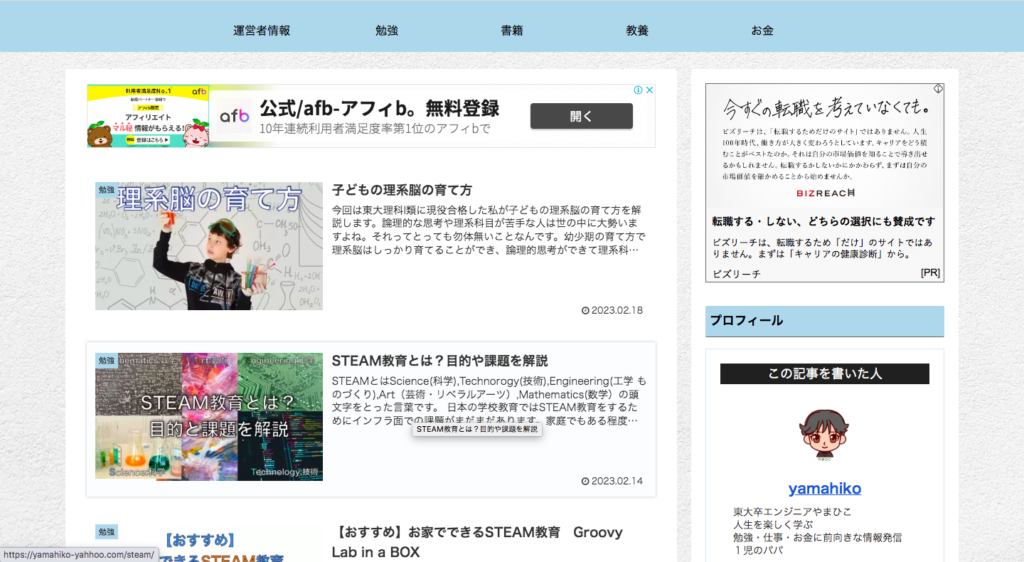1024x562 pixels.
Task: Open article 子どもの理系脳の育て方
Action: click(402, 190)
